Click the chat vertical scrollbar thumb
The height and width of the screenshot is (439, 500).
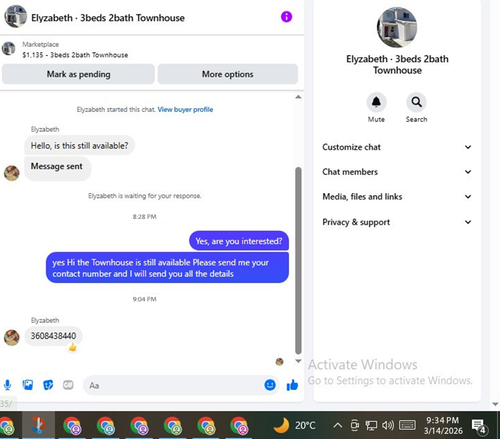click(298, 261)
